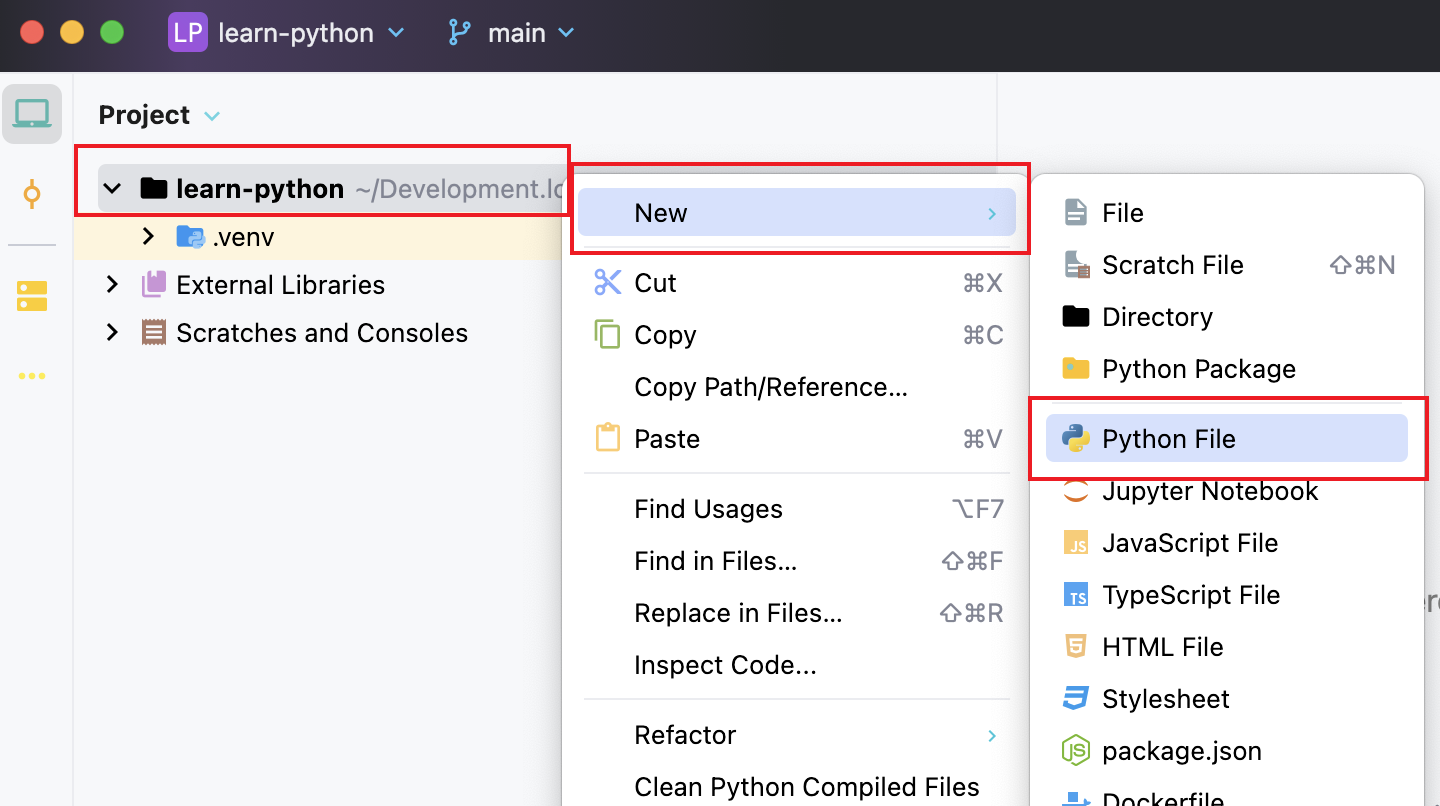Select Scratches and Consoles row label
Image resolution: width=1440 pixels, height=806 pixels.
click(322, 333)
